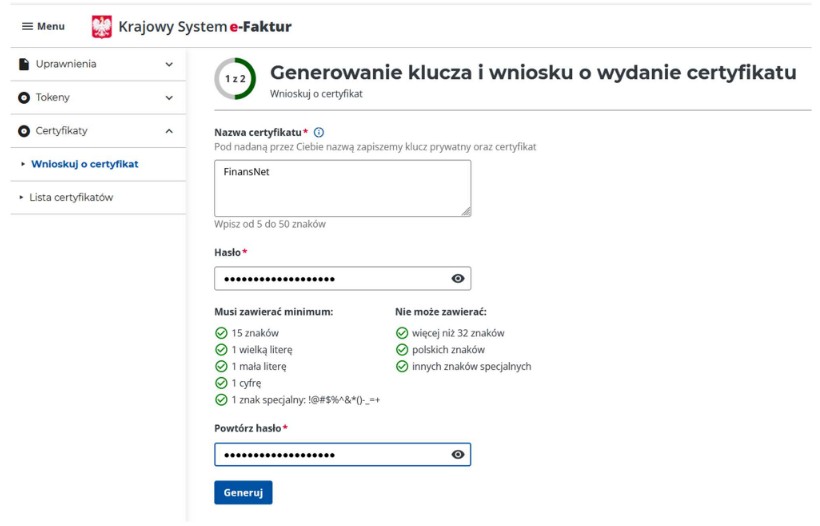Click the 'Powtórz hasło' field label
Screen dimensions: 820x526
click(248, 428)
